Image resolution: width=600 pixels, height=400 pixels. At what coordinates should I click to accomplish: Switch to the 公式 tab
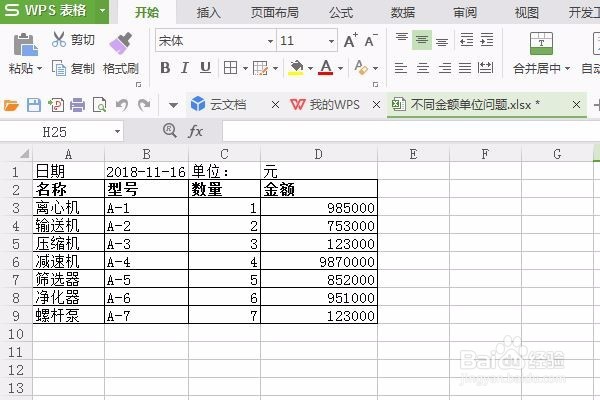tap(341, 13)
